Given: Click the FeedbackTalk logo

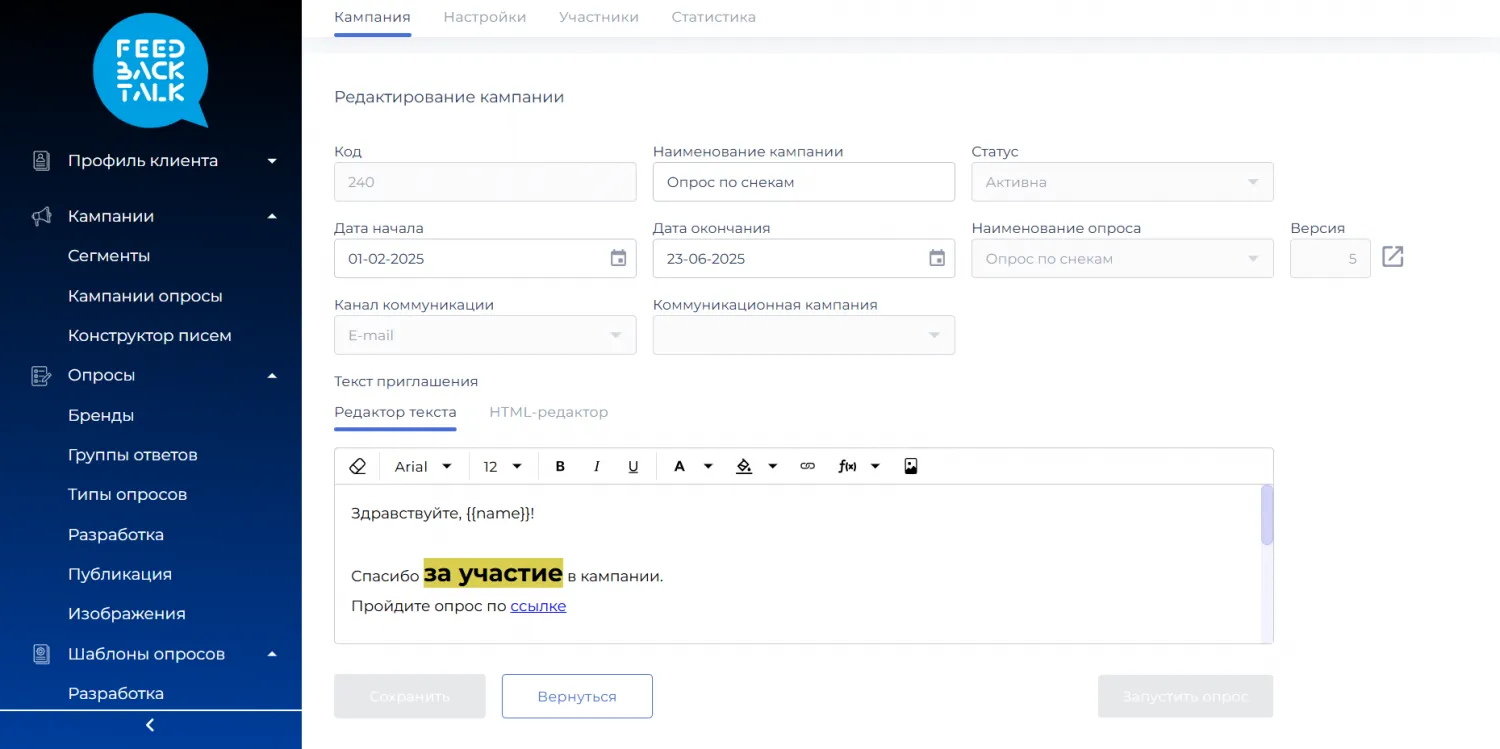Looking at the screenshot, I should [x=150, y=70].
